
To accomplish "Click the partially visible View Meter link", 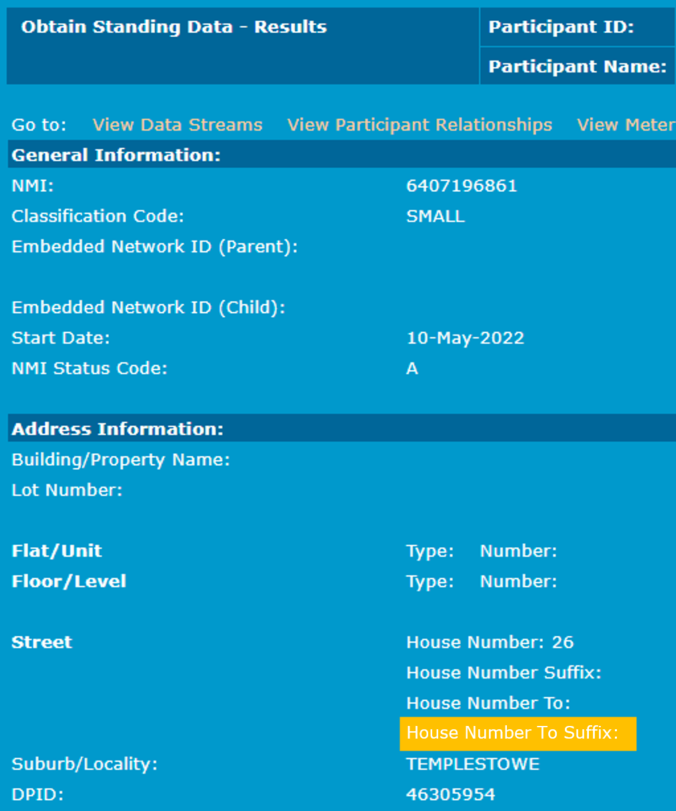I will click(625, 125).
